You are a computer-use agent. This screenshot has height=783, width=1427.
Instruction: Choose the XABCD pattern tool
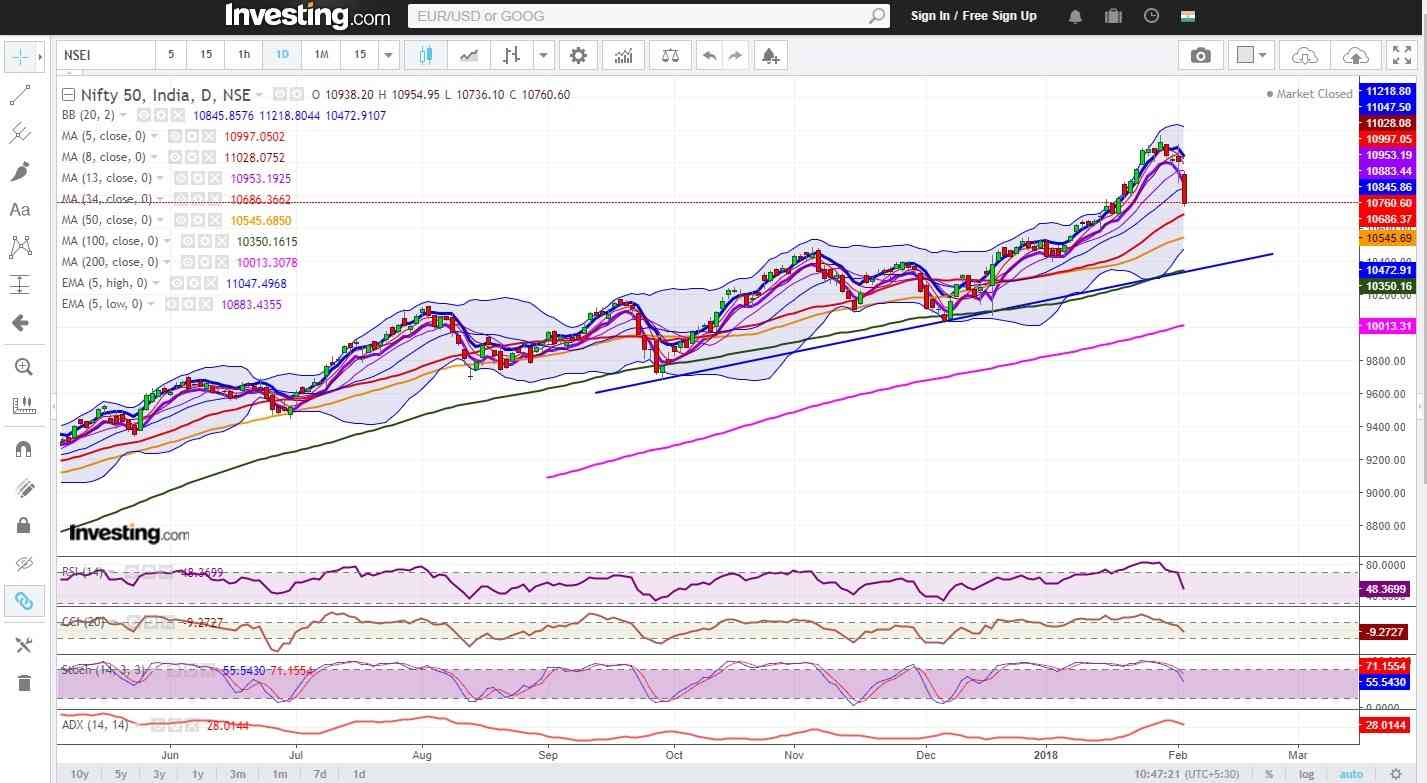coord(20,247)
